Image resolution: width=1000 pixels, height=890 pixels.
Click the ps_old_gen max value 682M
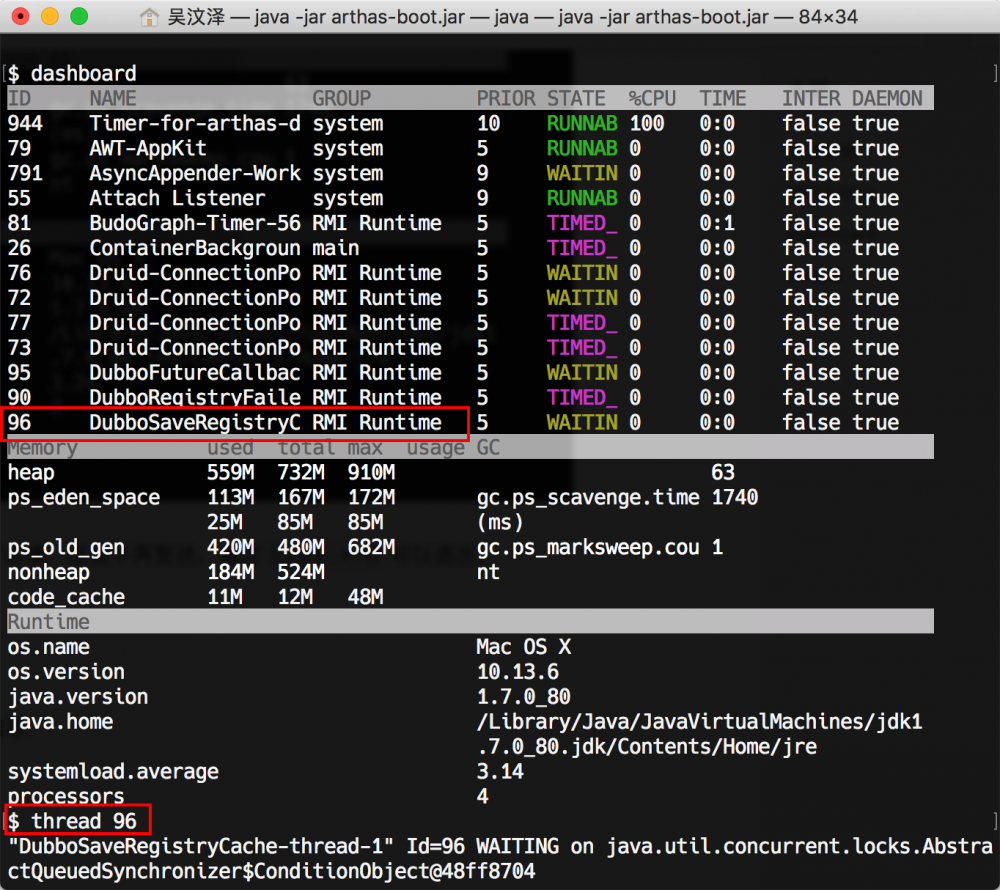click(x=371, y=547)
